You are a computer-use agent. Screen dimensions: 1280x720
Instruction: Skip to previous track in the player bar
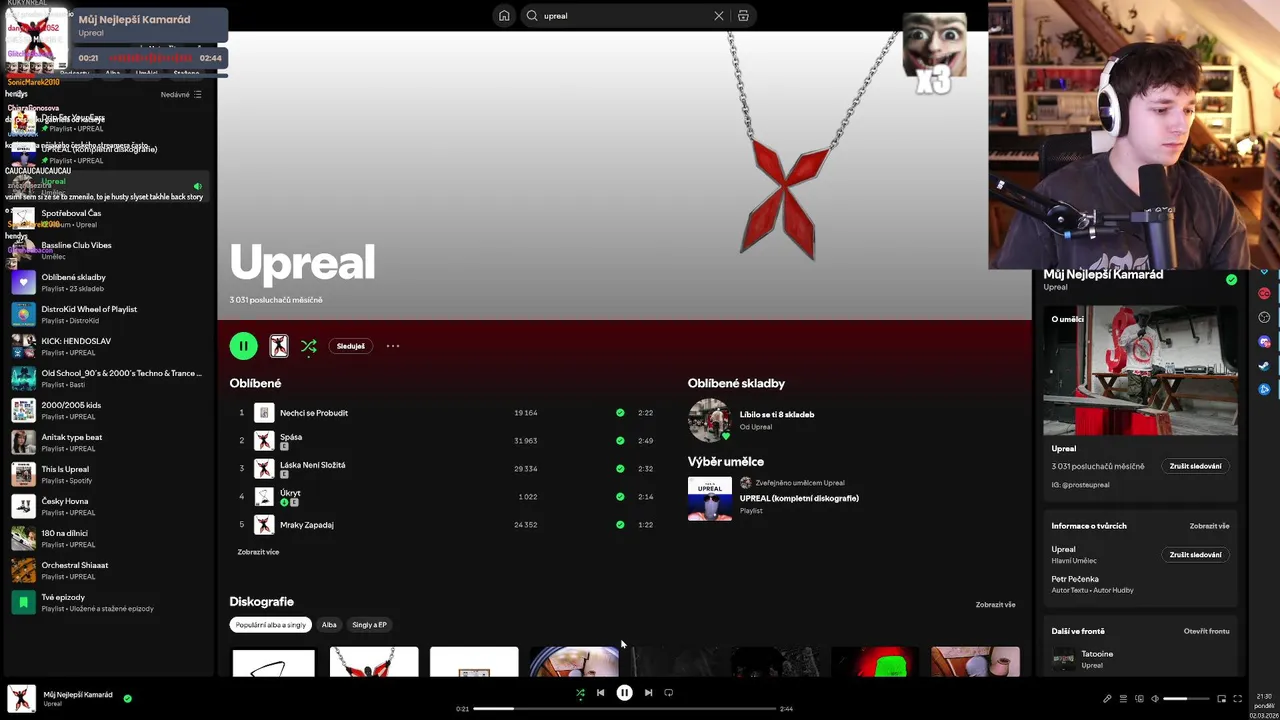pos(600,692)
